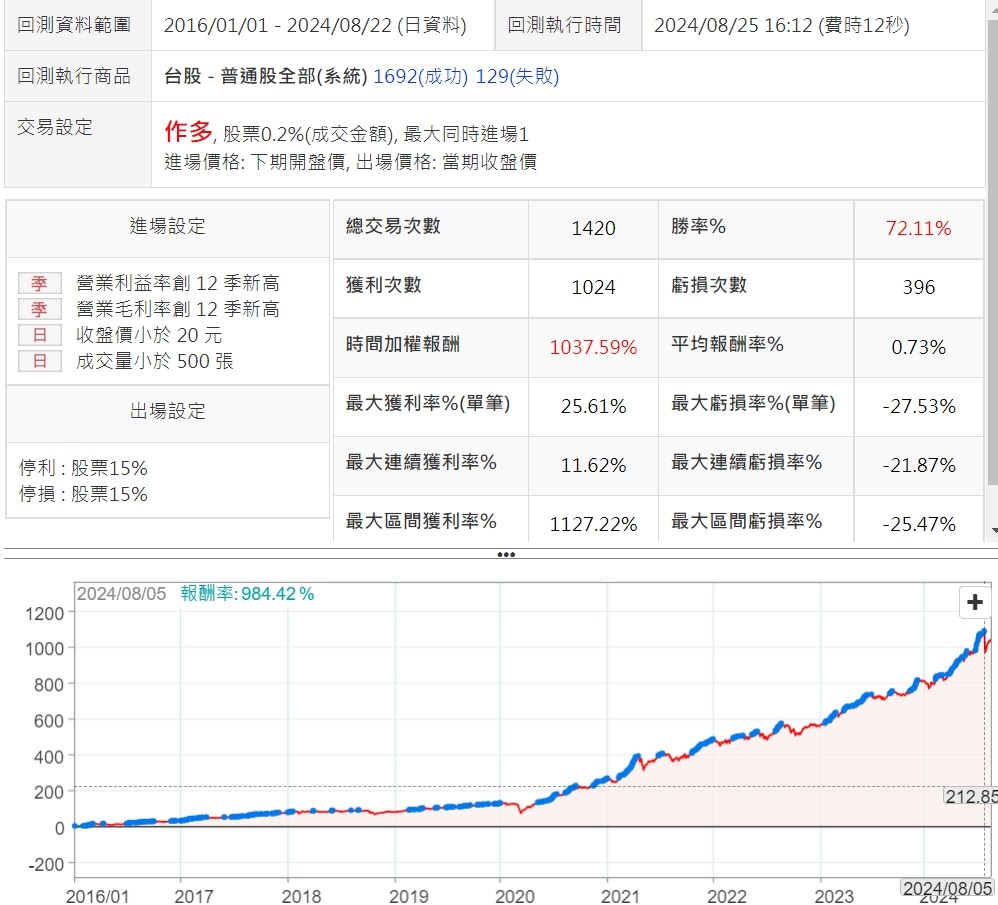This screenshot has width=998, height=905.
Task: Click the 2024/08/05 date marker below chart
Action: click(x=948, y=887)
